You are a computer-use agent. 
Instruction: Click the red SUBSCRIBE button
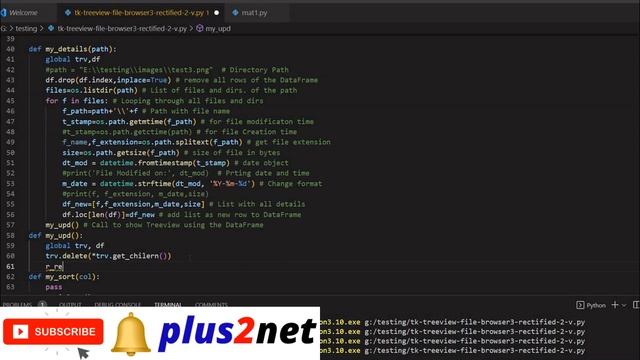(x=53, y=331)
